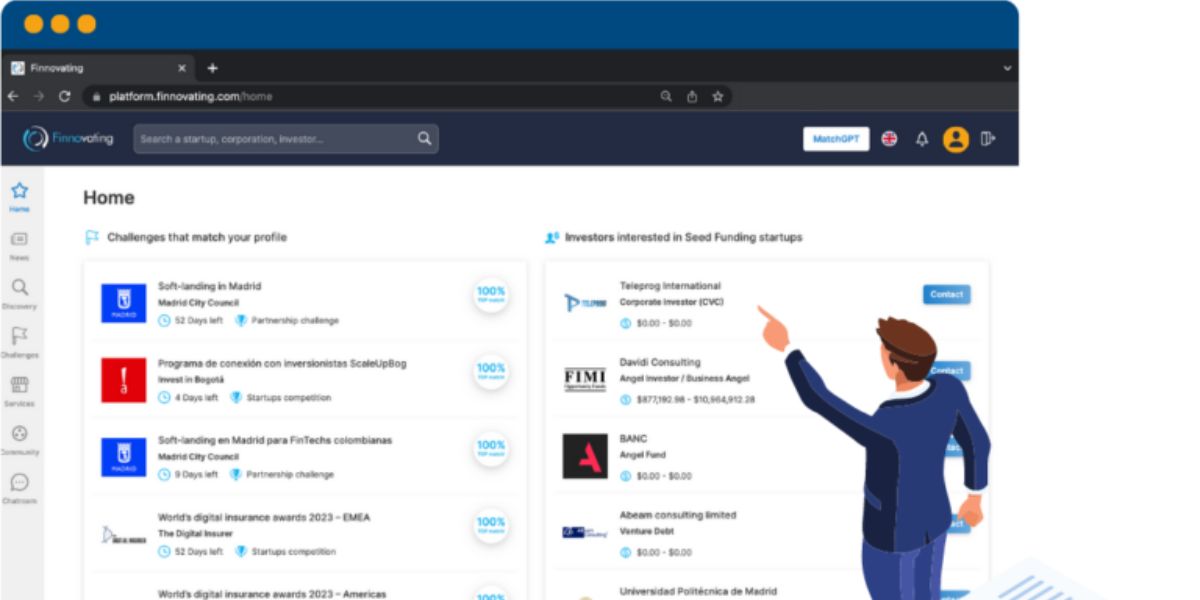Screen dimensions: 1200x600
Task: Click the browser address bar URL
Action: pyautogui.click(x=190, y=97)
